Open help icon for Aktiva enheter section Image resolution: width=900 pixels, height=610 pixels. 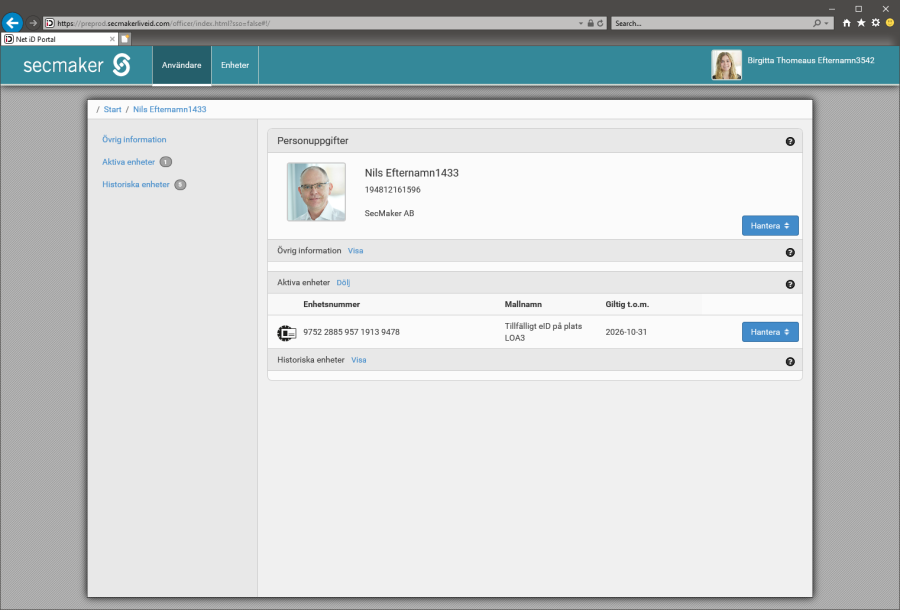[790, 284]
